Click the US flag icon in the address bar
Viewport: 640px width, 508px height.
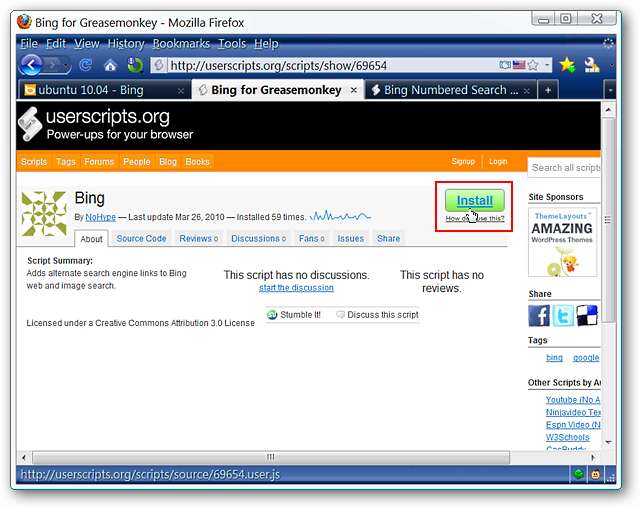pos(519,65)
